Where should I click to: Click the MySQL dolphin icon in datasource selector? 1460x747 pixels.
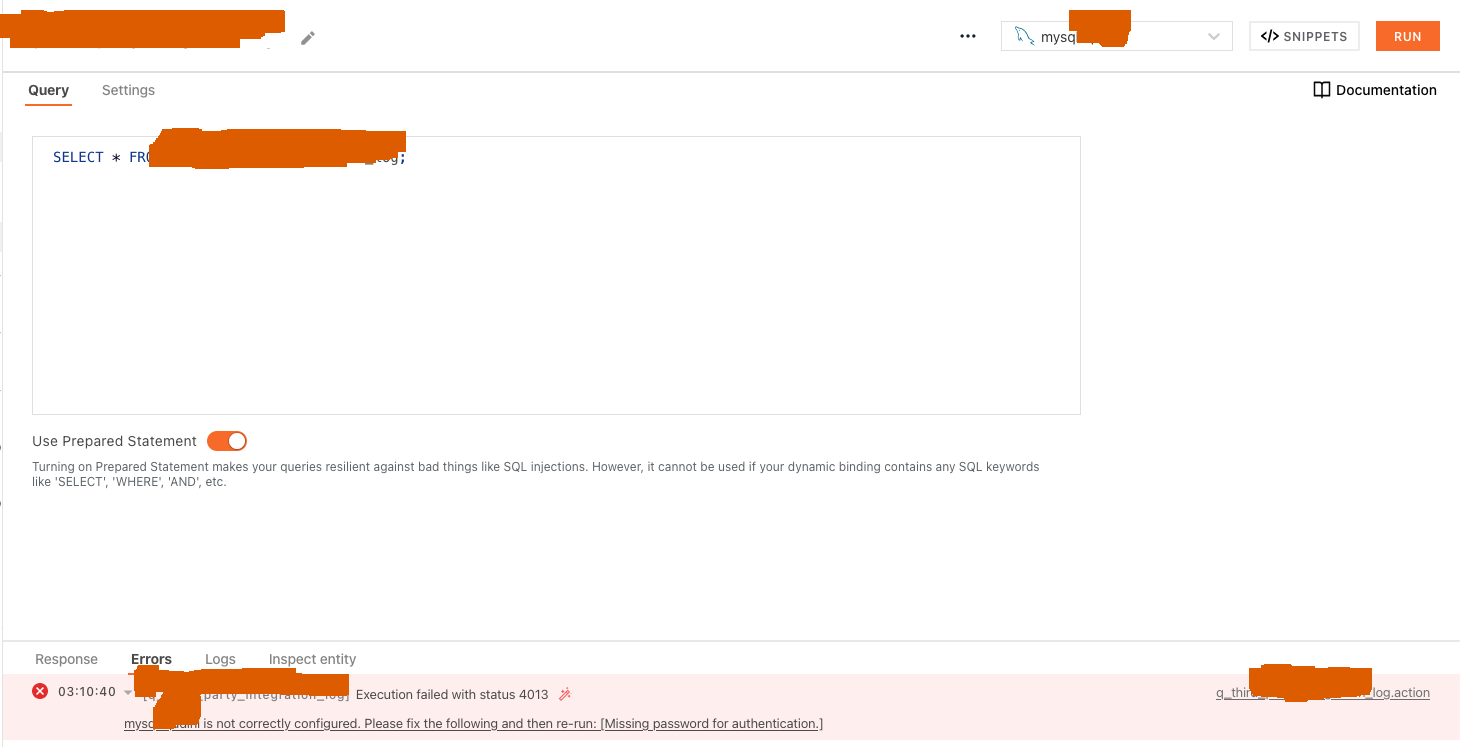pos(1023,35)
